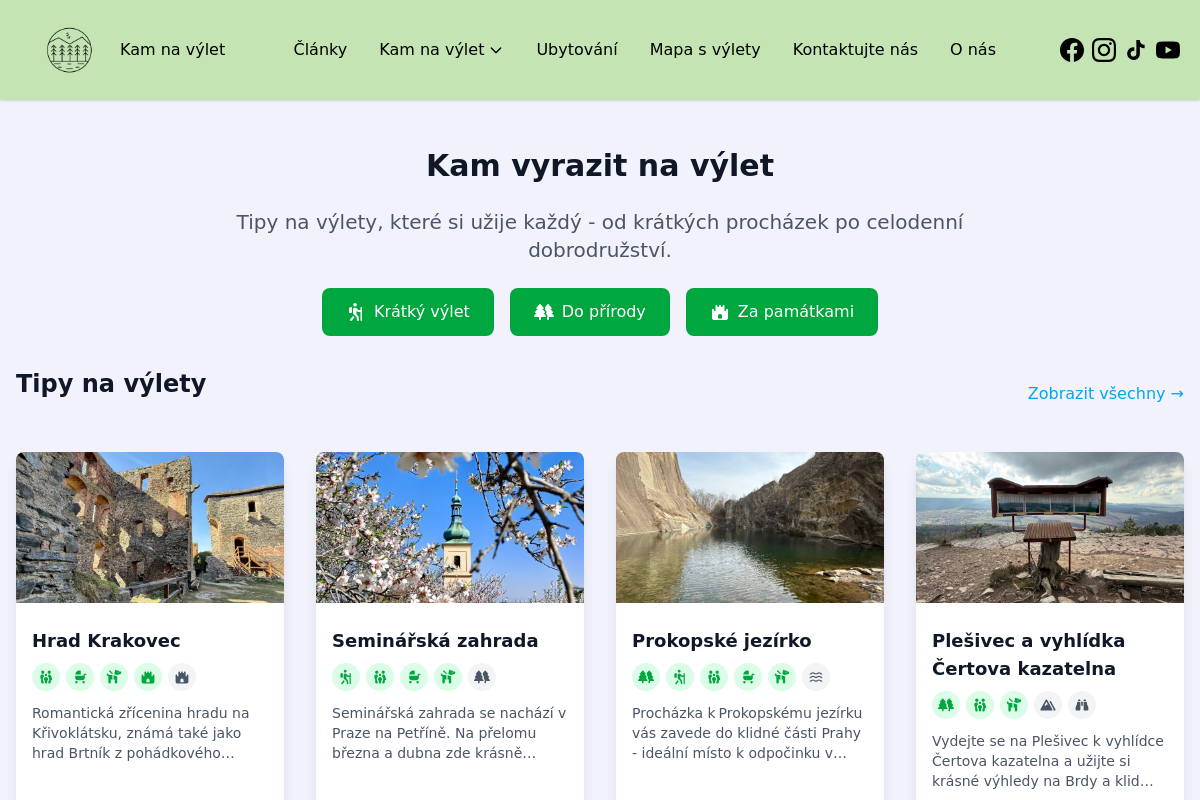Select the stroller icon on Seminářská zahrada card
The image size is (1200, 800).
[x=414, y=677]
